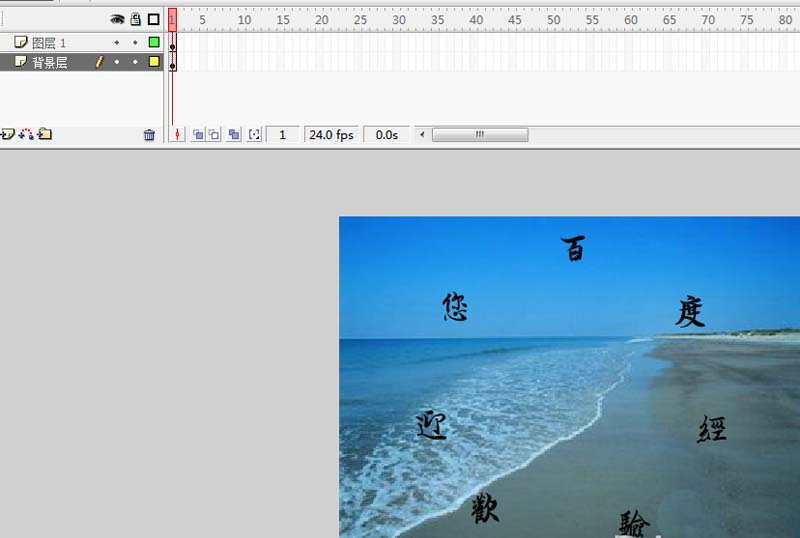Click frame 20 on the timeline ruler

[x=320, y=19]
